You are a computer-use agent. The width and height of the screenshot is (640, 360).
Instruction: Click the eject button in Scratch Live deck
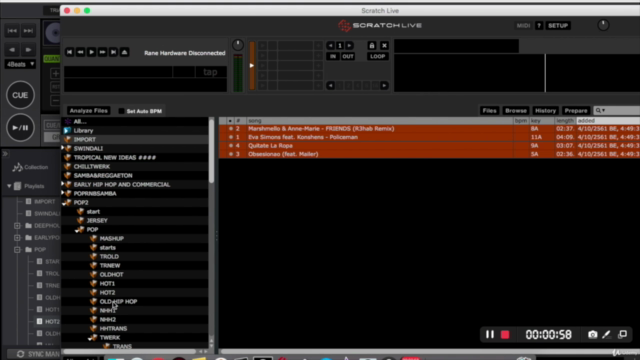point(124,52)
